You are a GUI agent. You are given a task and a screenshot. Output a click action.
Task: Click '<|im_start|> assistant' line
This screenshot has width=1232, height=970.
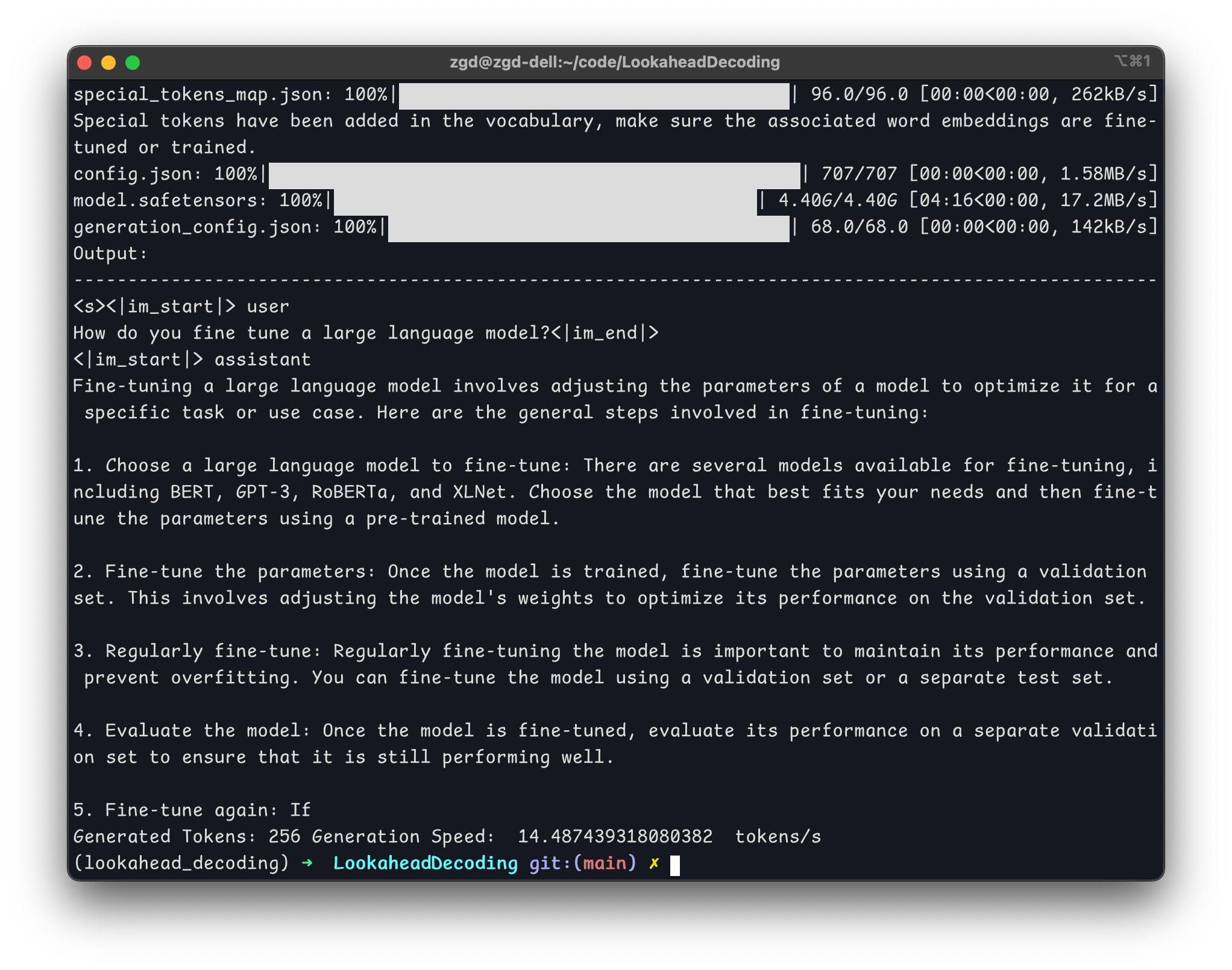[192, 360]
